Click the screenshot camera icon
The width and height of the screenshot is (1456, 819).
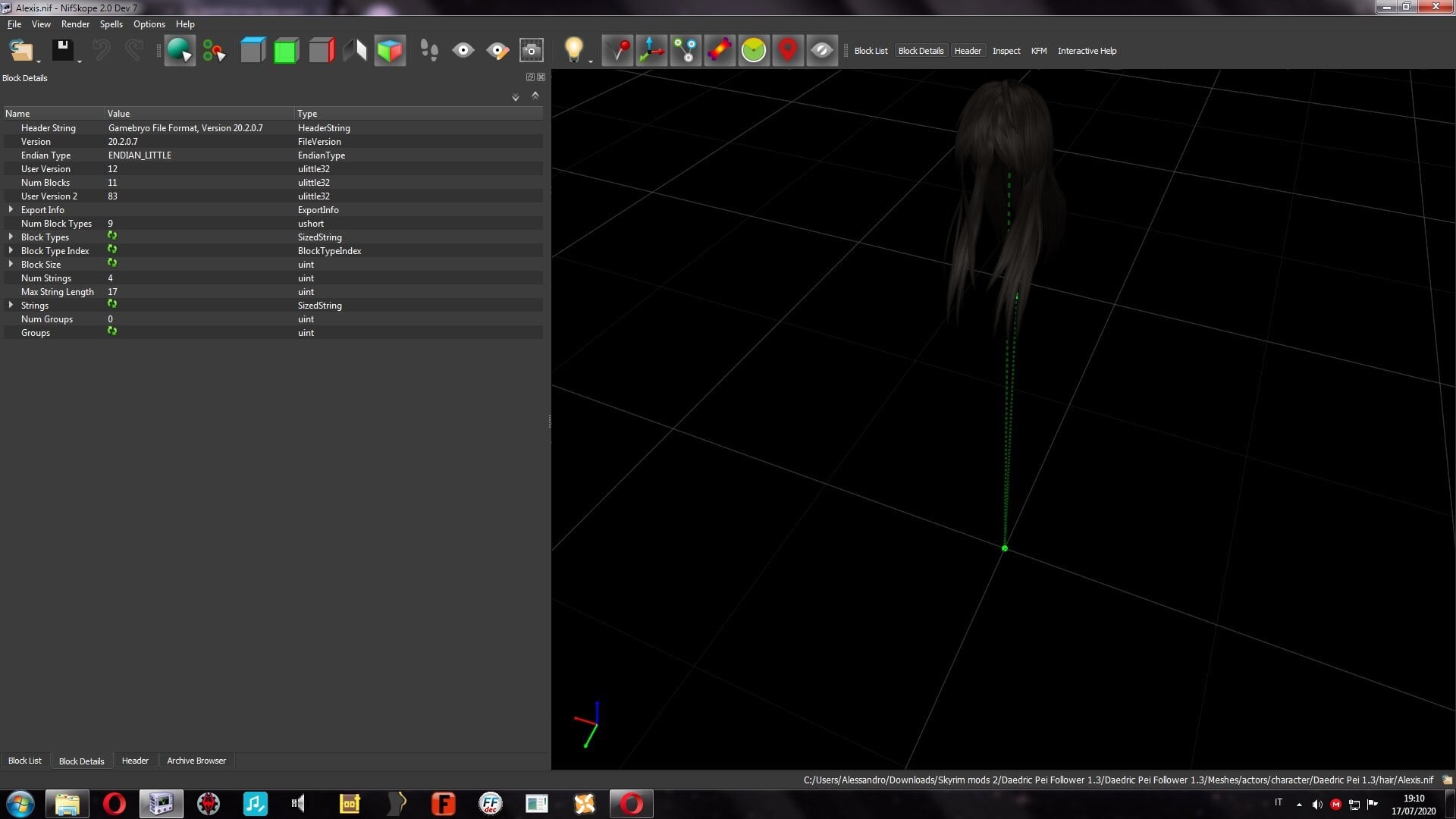(x=531, y=51)
